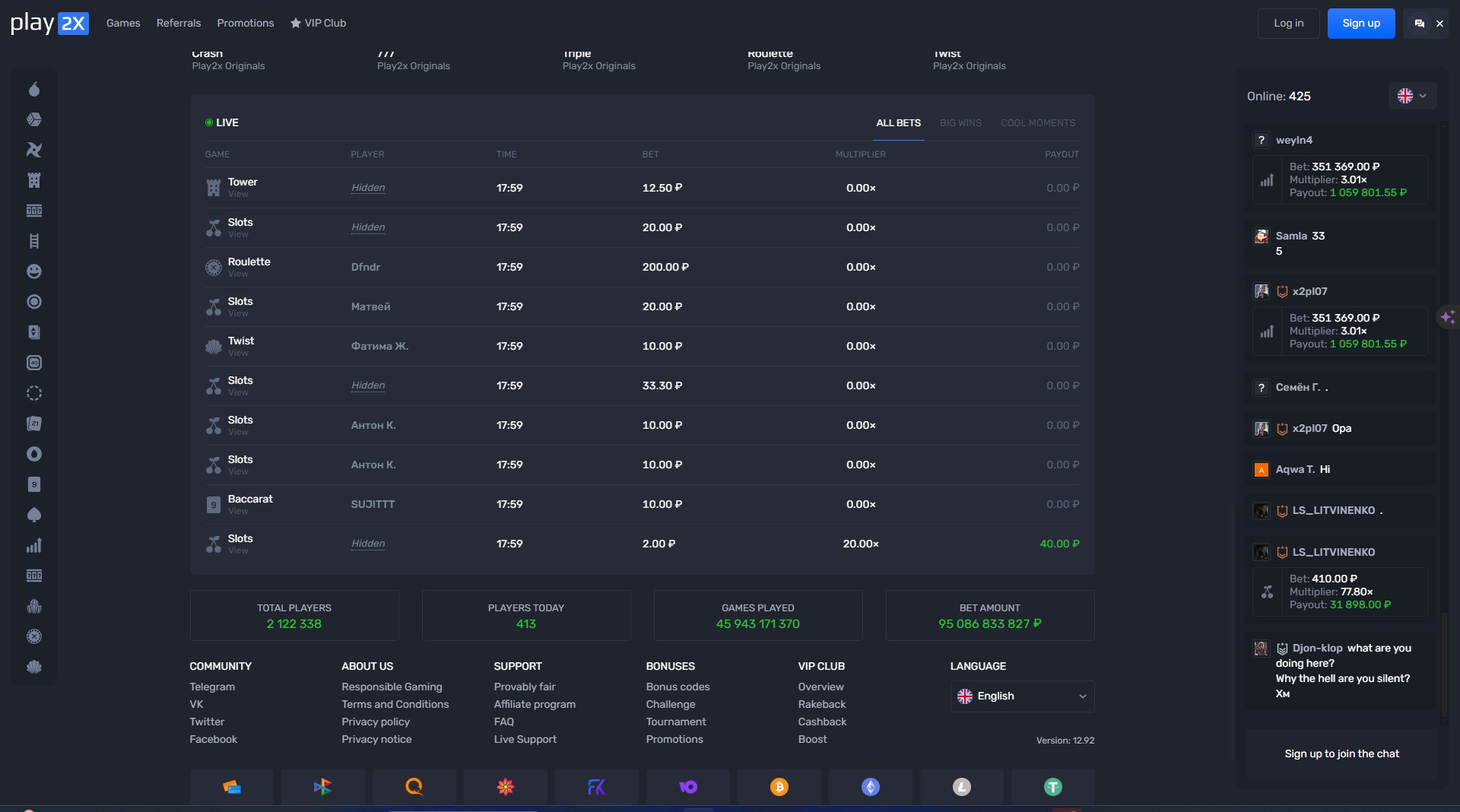Click Sign up to join the chat
Image resolution: width=1460 pixels, height=812 pixels.
coord(1341,753)
